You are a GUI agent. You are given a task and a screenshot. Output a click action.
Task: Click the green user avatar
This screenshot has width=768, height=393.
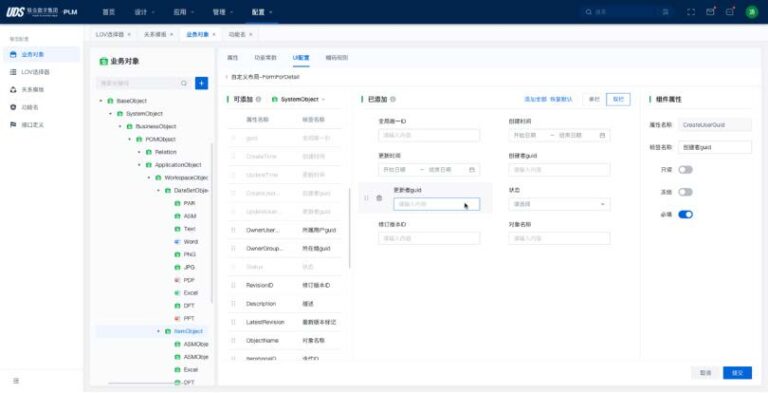point(751,12)
